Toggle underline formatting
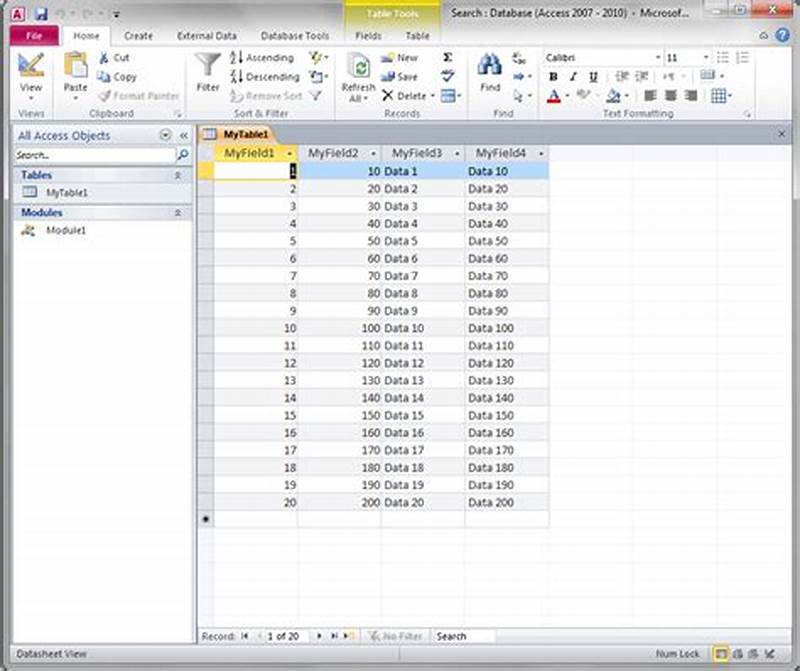800x671 pixels. [594, 77]
